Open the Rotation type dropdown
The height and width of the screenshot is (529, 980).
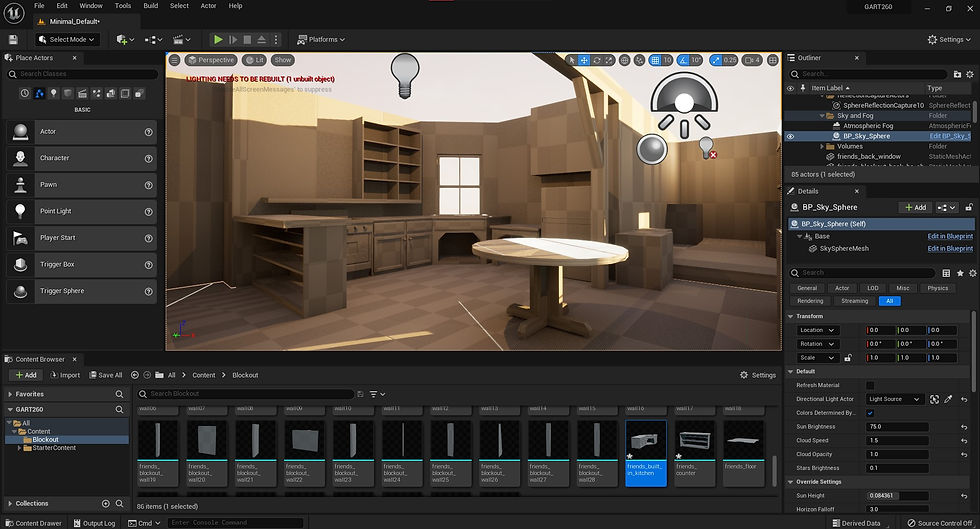(x=818, y=344)
